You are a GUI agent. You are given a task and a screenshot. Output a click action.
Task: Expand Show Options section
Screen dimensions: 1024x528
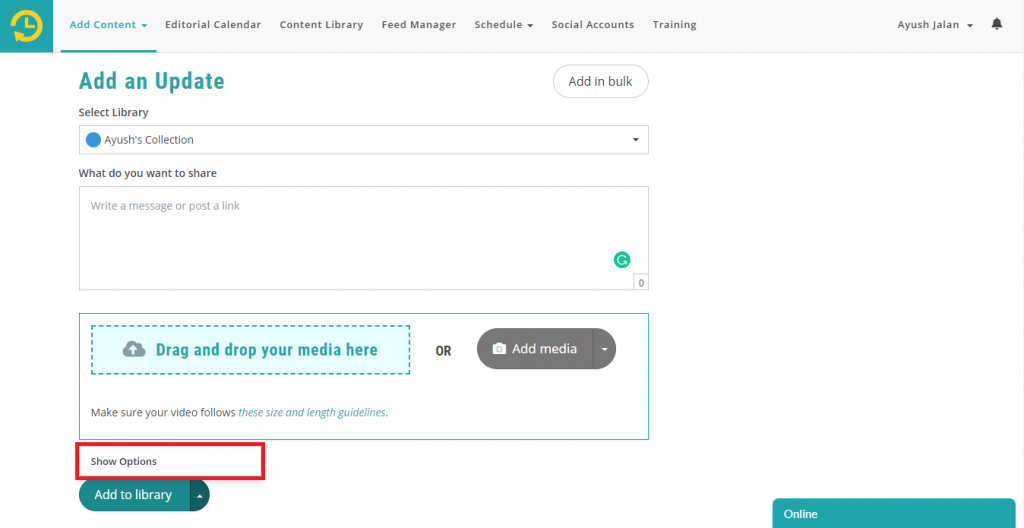[x=123, y=461]
